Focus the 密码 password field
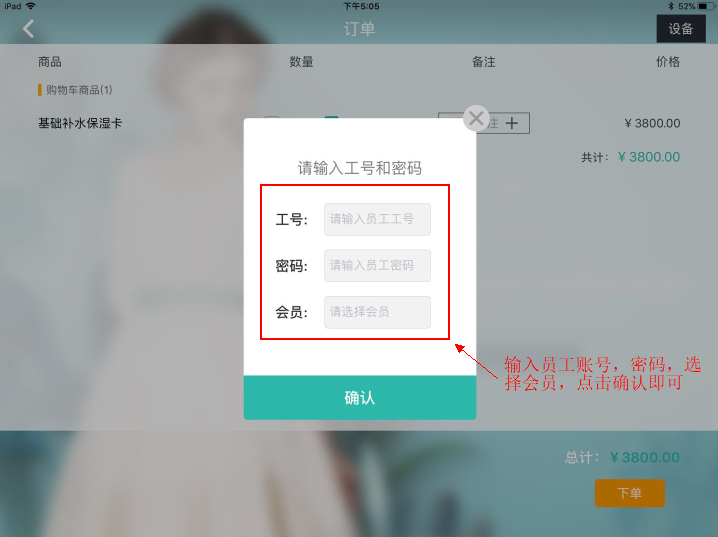This screenshot has width=718, height=537. point(377,266)
